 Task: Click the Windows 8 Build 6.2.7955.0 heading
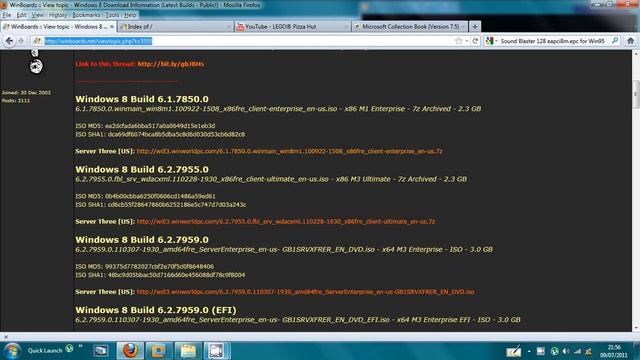click(142, 169)
